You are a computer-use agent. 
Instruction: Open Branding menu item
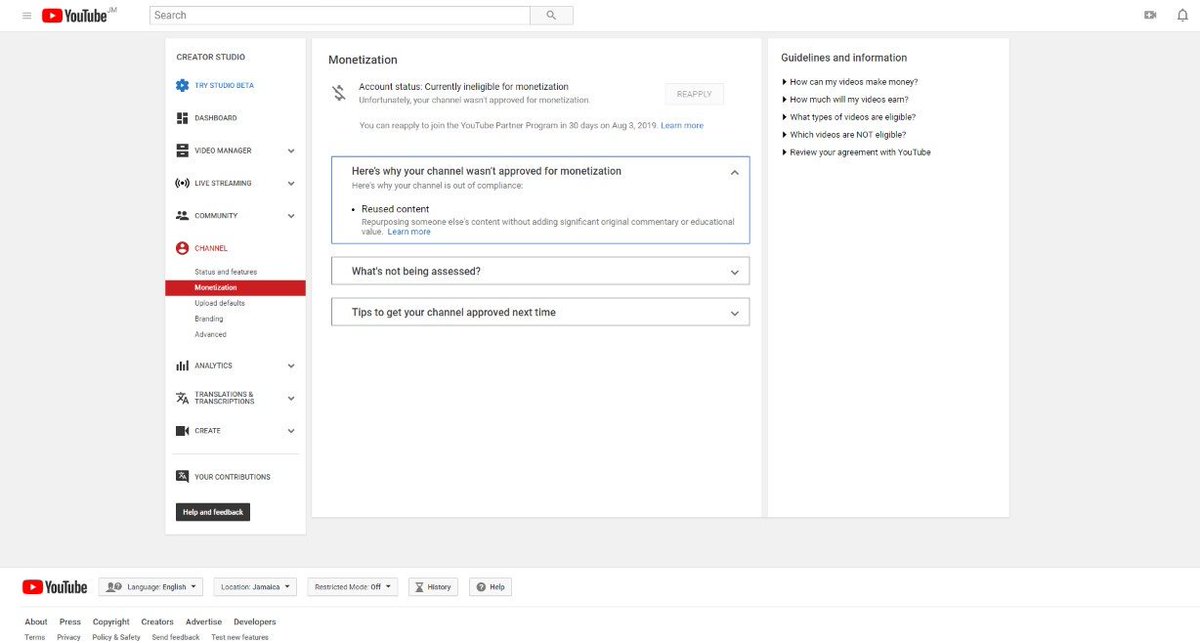(x=209, y=319)
